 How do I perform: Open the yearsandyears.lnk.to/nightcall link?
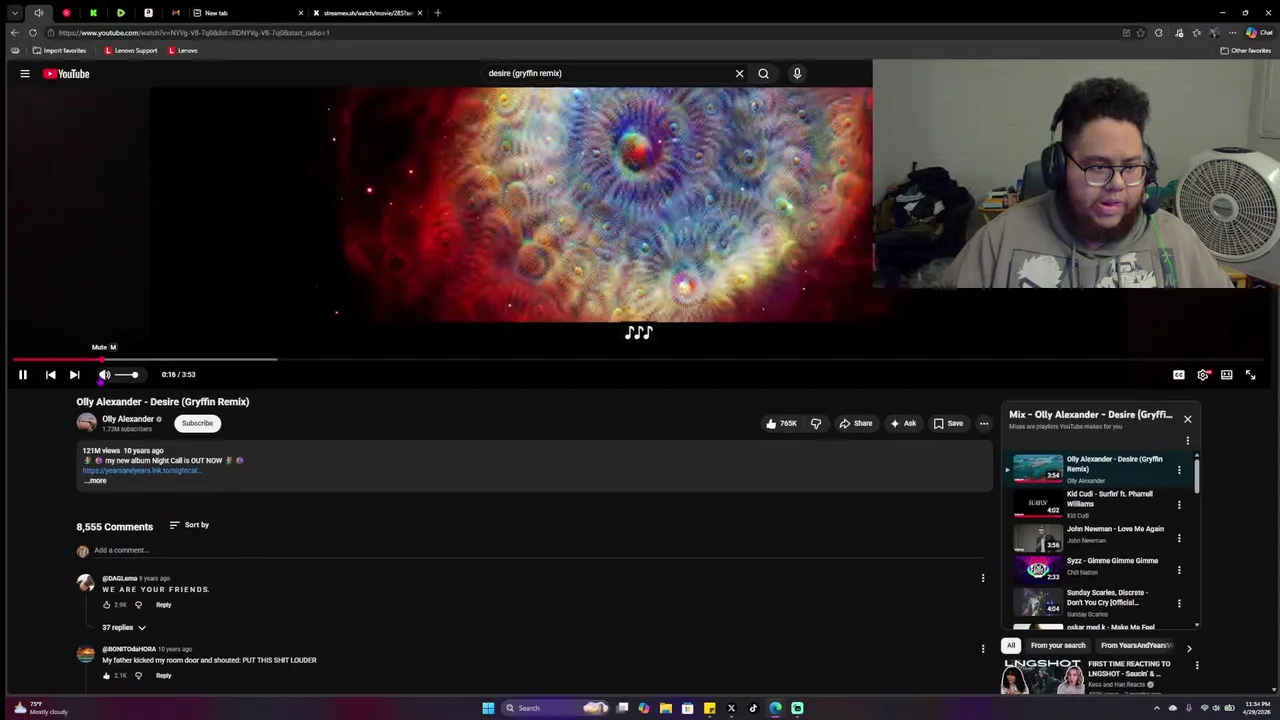[x=141, y=470]
